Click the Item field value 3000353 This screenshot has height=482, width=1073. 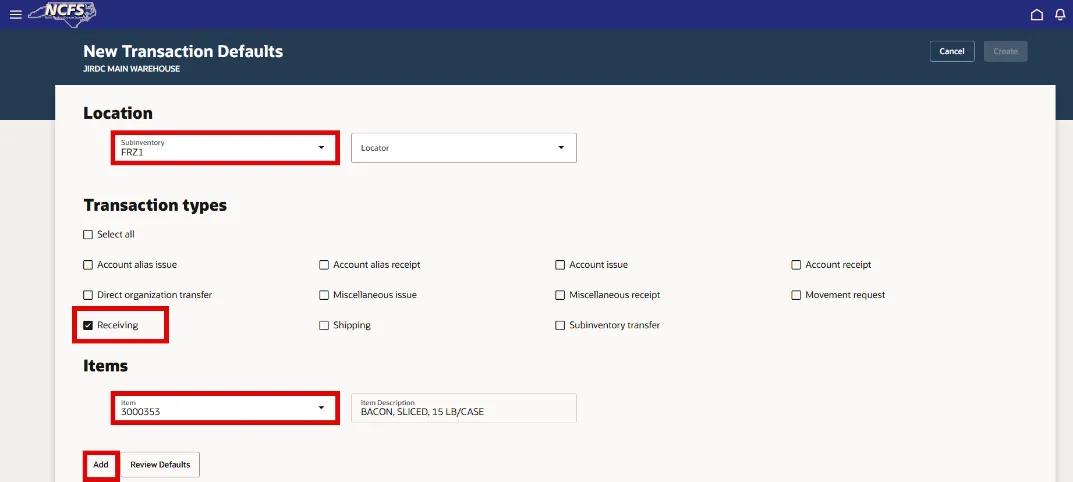(x=140, y=412)
